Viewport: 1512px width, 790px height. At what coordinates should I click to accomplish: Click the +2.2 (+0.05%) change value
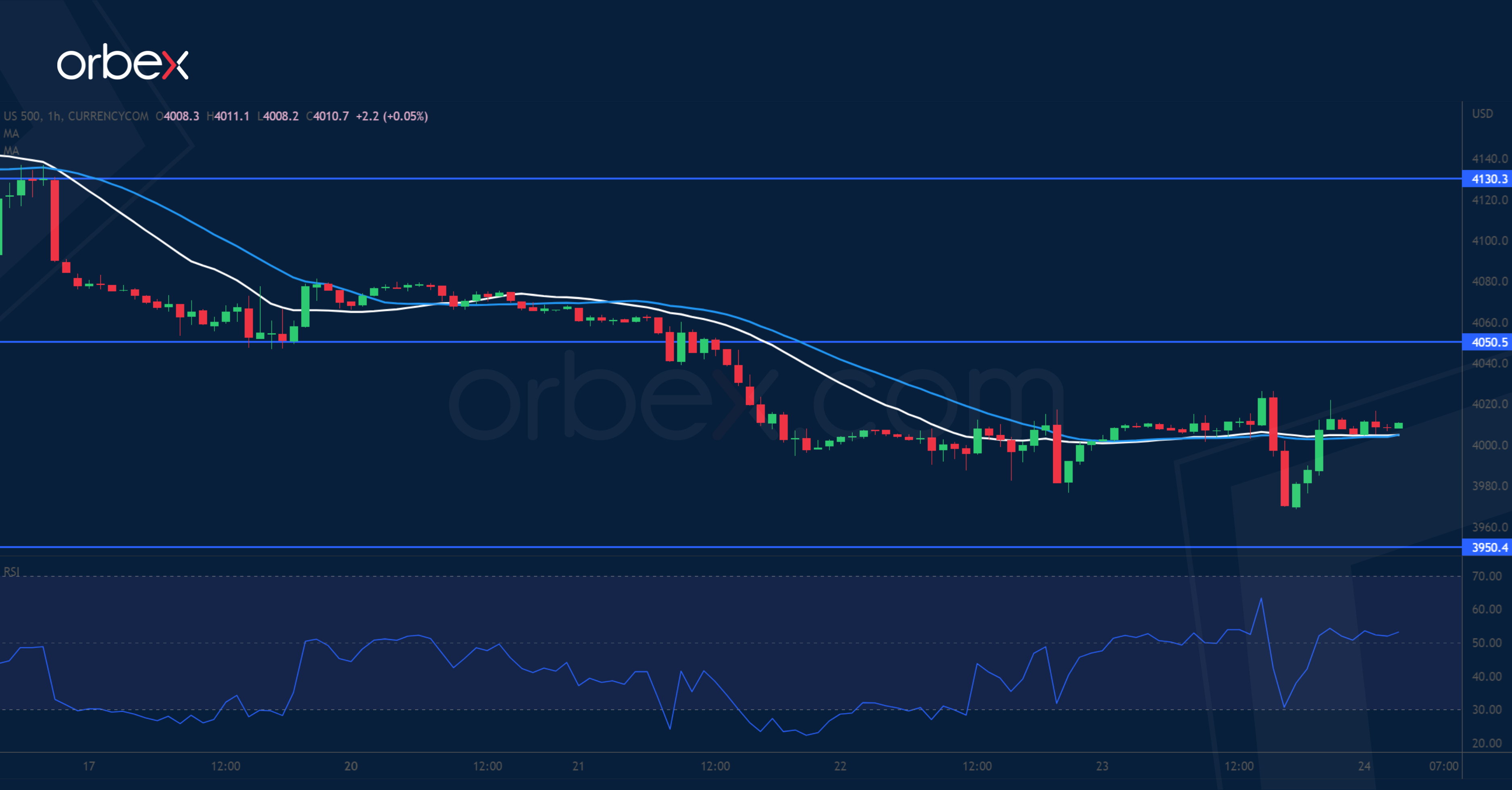[392, 116]
